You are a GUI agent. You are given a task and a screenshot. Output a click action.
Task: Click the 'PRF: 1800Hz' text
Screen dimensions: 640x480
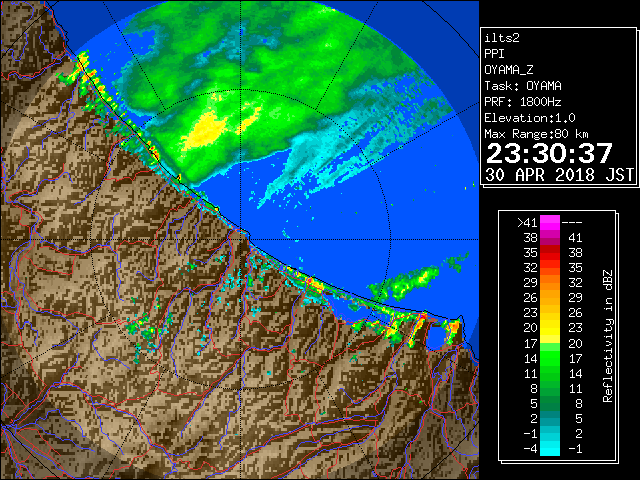point(523,102)
